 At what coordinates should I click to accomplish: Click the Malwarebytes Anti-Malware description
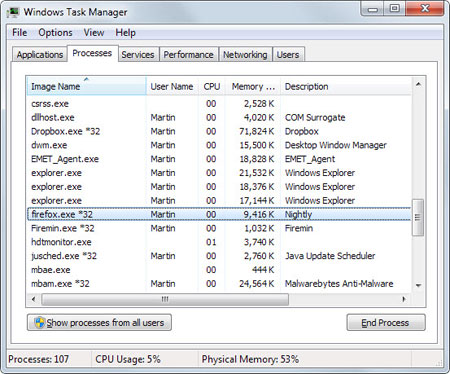click(339, 284)
